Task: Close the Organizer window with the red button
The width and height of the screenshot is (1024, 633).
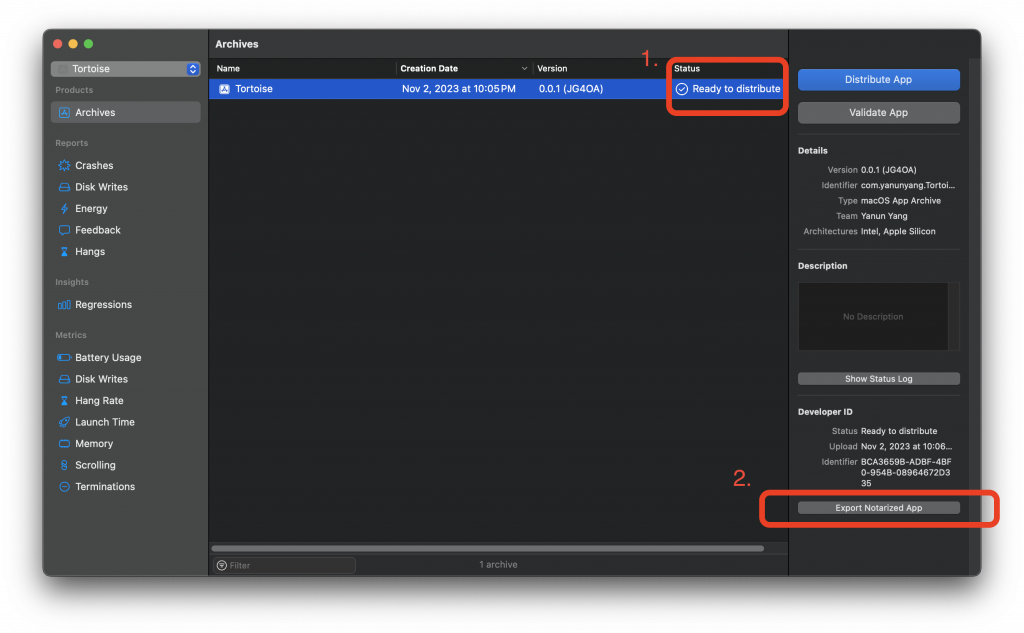Action: pyautogui.click(x=57, y=44)
